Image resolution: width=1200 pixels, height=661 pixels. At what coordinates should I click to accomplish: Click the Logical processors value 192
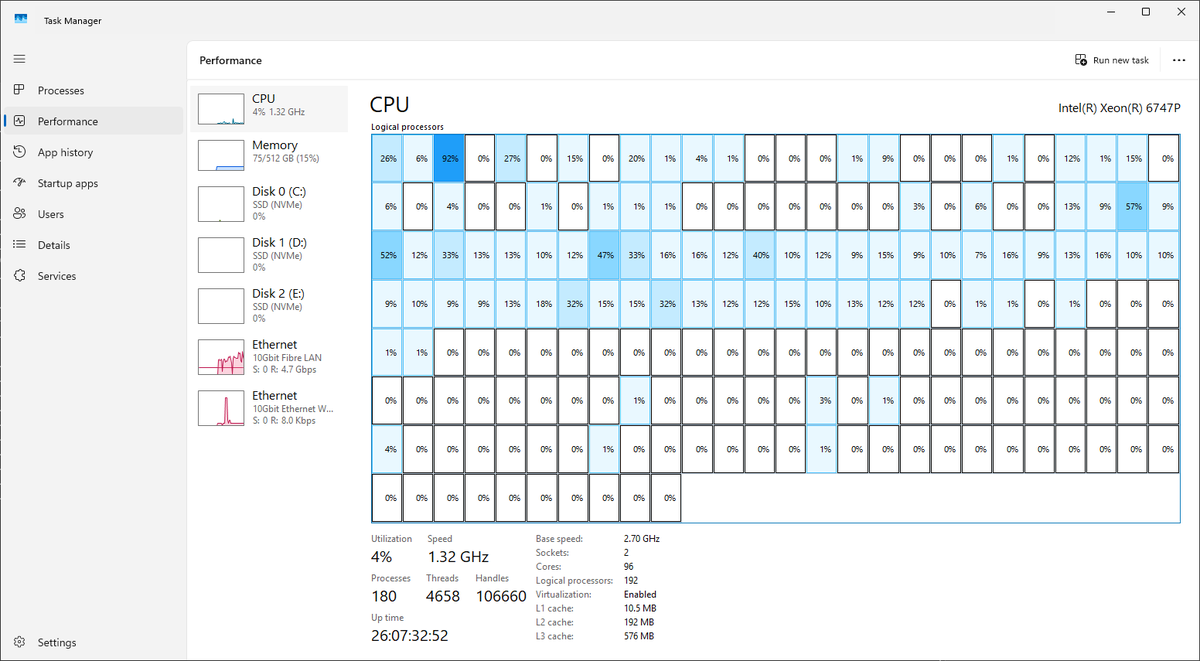[632, 580]
